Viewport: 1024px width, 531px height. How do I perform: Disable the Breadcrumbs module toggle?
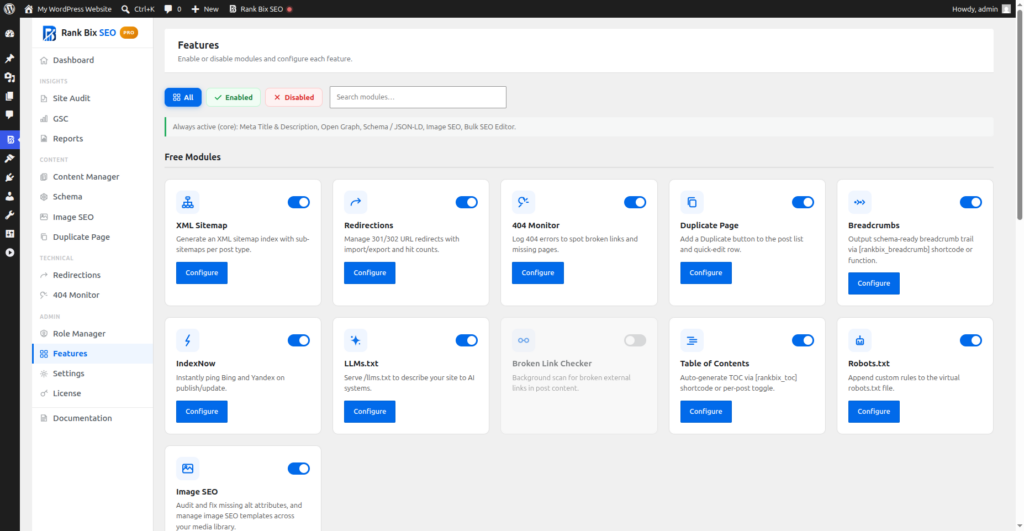pos(970,202)
